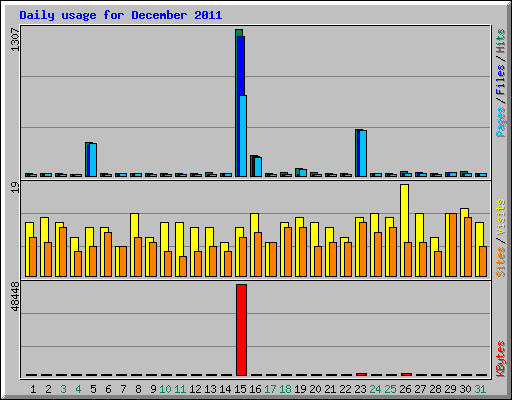Screen dimensions: 512x400
Task: Click the blue "Files" legend label
Action: coord(501,80)
